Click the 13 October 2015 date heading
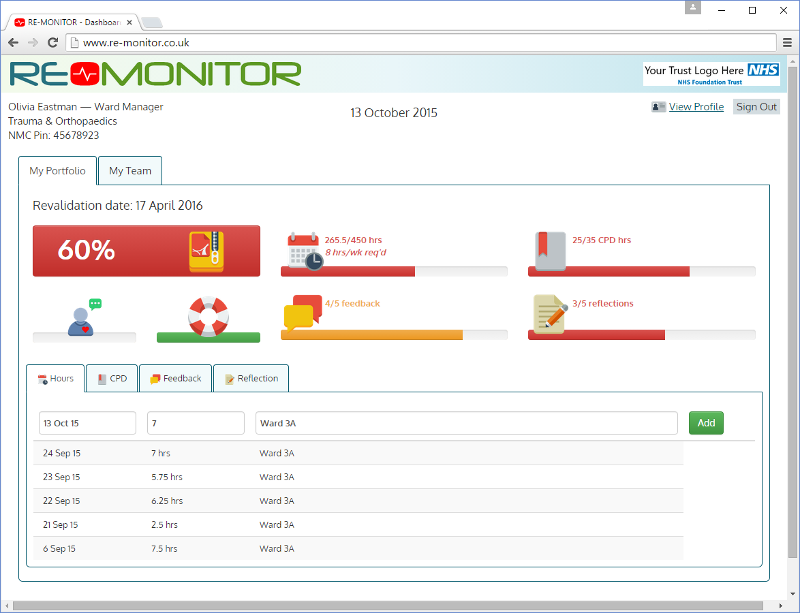Image resolution: width=800 pixels, height=613 pixels. 394,113
